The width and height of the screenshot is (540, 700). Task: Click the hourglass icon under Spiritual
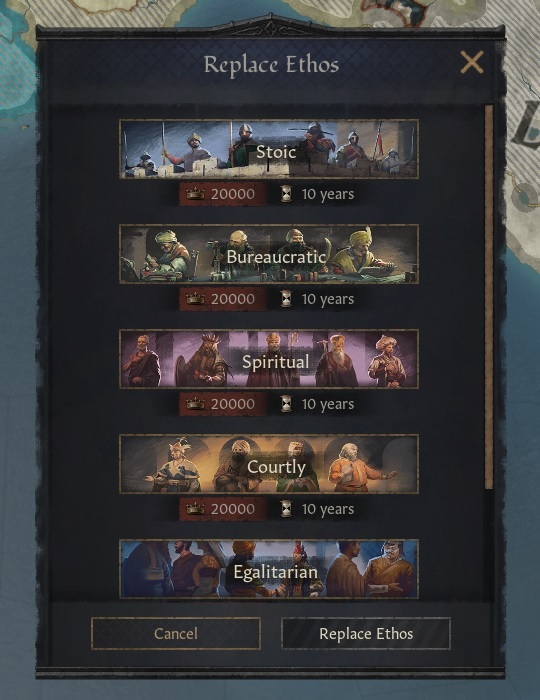pyautogui.click(x=287, y=404)
